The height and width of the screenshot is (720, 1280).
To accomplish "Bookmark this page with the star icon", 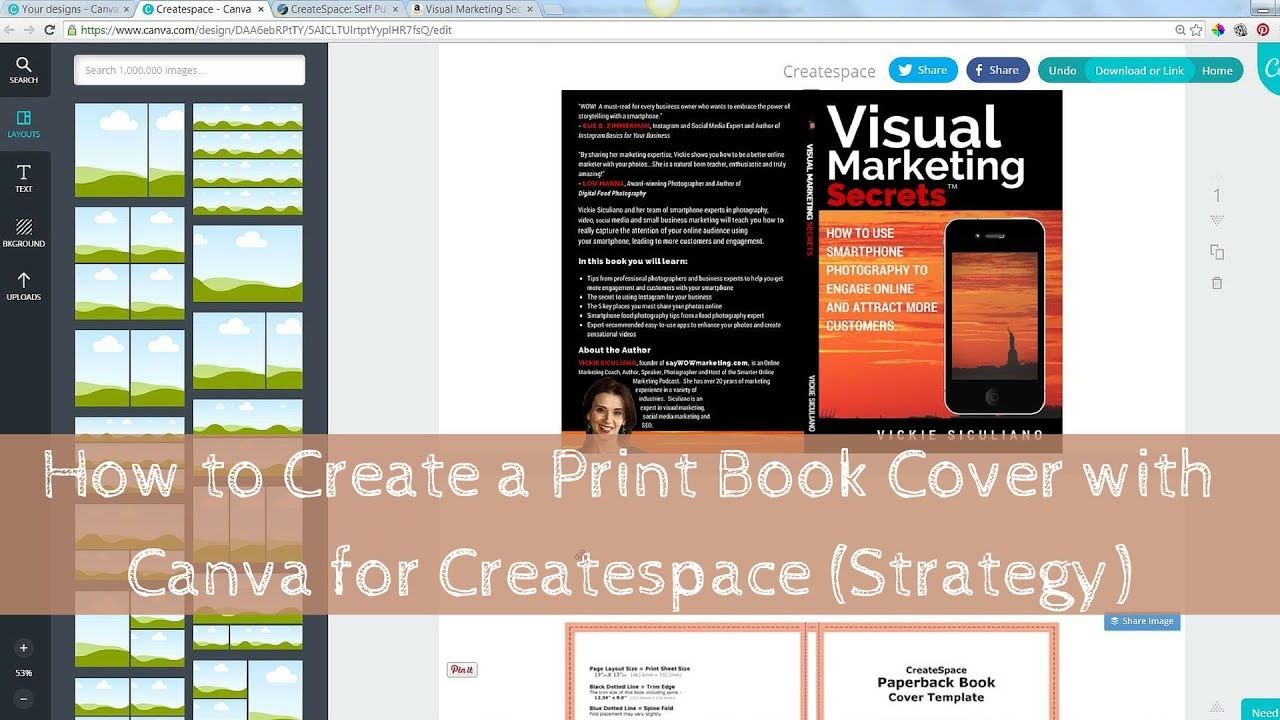I will click(x=1197, y=30).
